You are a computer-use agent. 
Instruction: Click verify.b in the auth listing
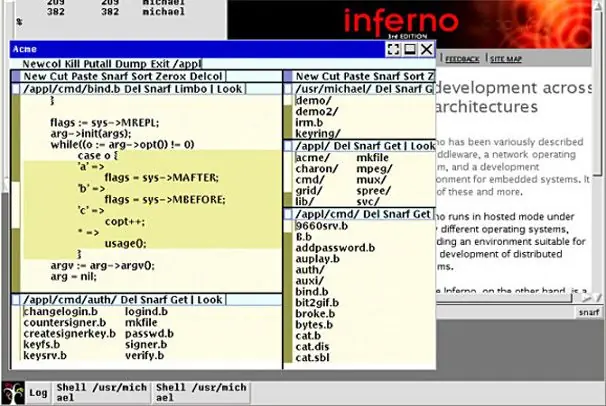[145, 355]
